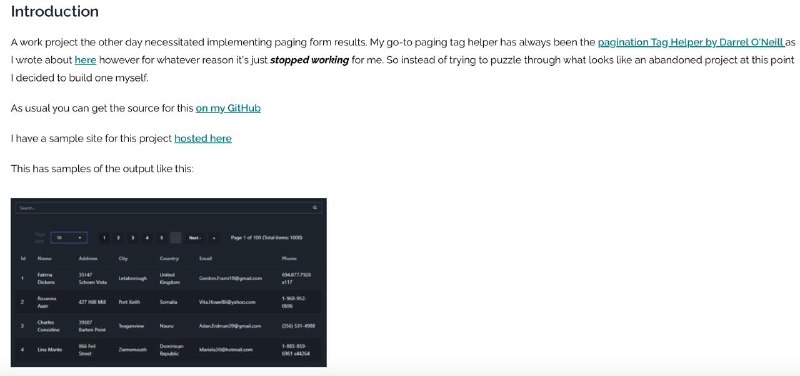Click the Fatima Dickens table row
This screenshot has width=800, height=376.
coord(169,279)
